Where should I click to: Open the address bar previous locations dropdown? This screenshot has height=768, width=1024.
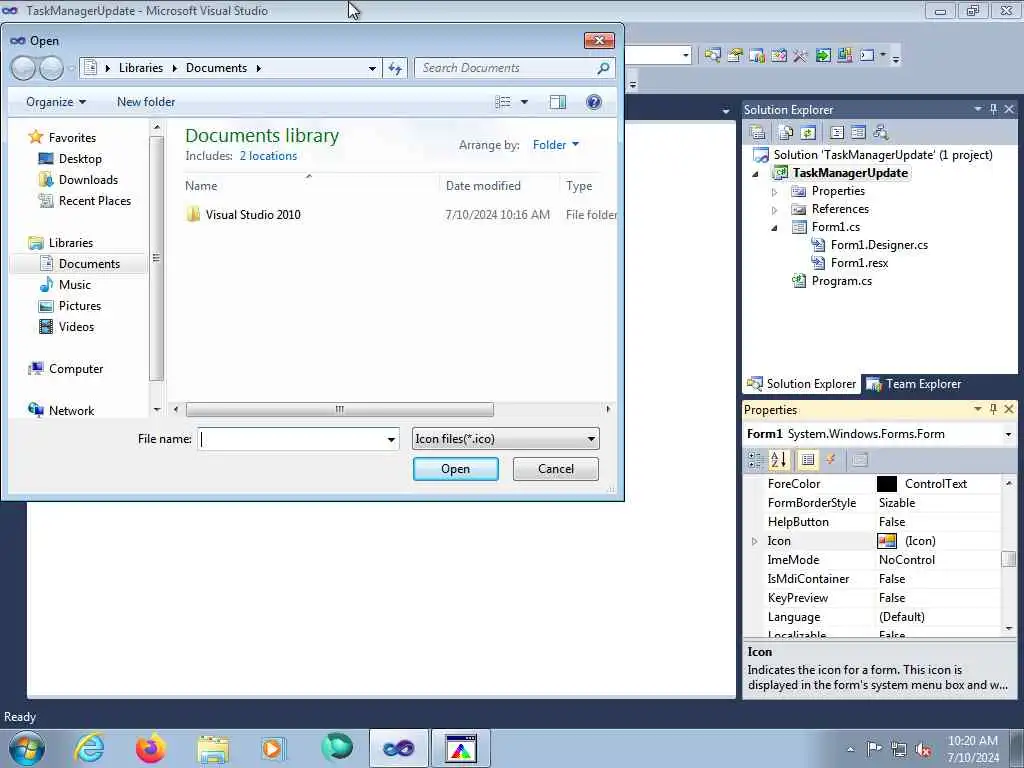(x=372, y=68)
